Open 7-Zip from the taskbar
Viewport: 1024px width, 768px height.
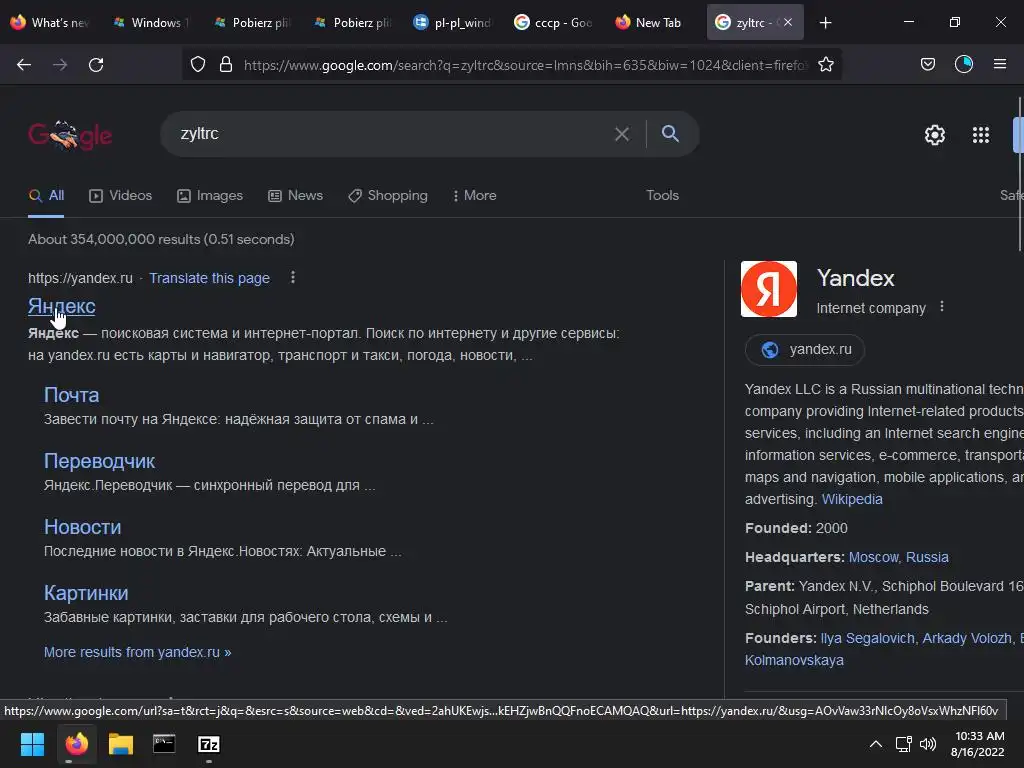click(209, 744)
